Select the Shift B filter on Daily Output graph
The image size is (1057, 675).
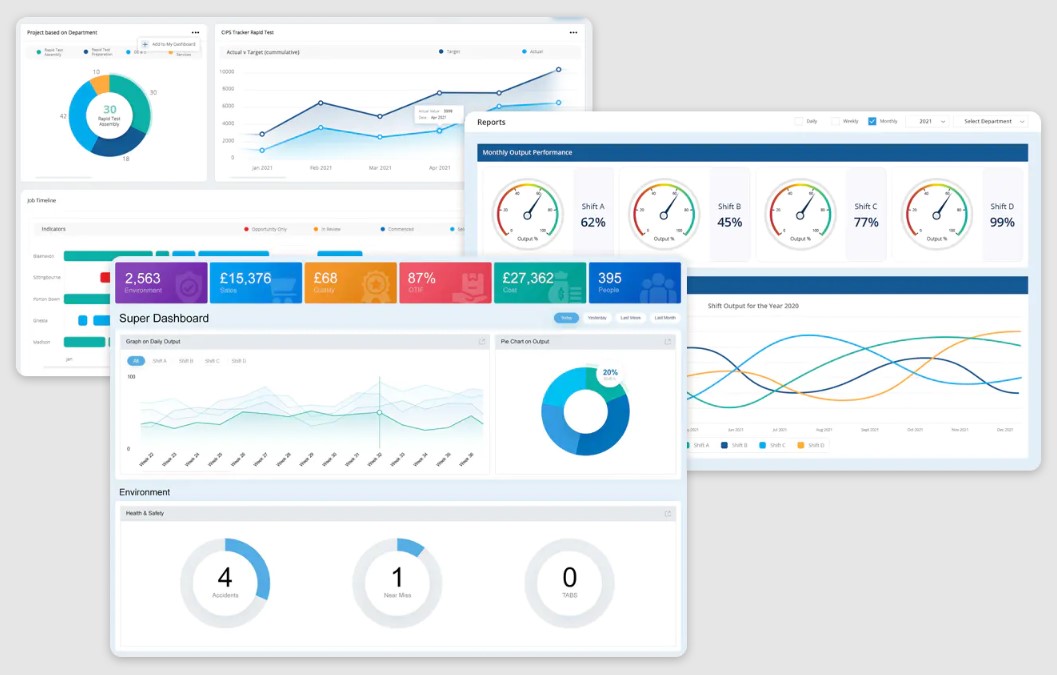click(185, 361)
